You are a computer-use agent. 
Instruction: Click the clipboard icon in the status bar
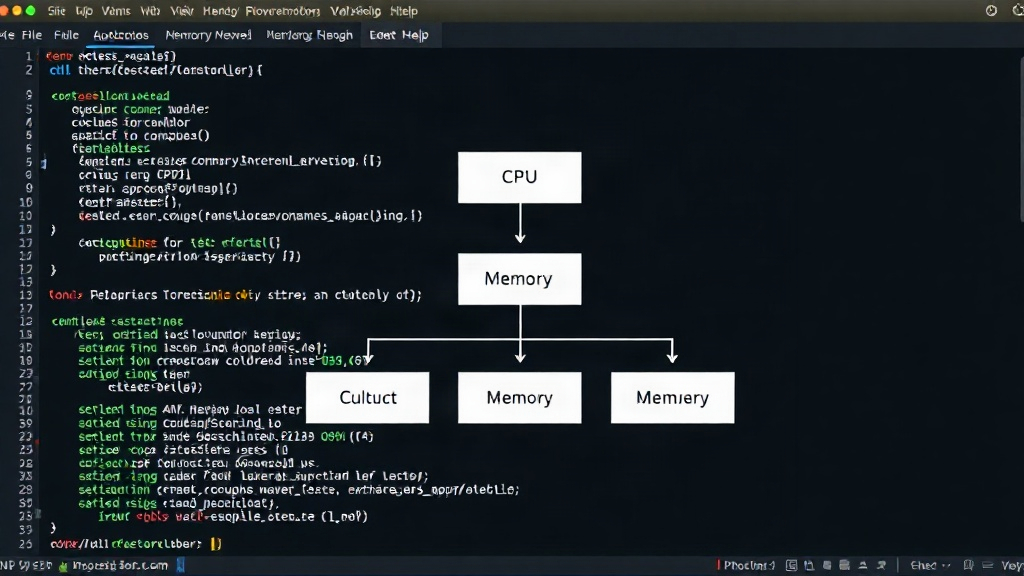coord(809,566)
